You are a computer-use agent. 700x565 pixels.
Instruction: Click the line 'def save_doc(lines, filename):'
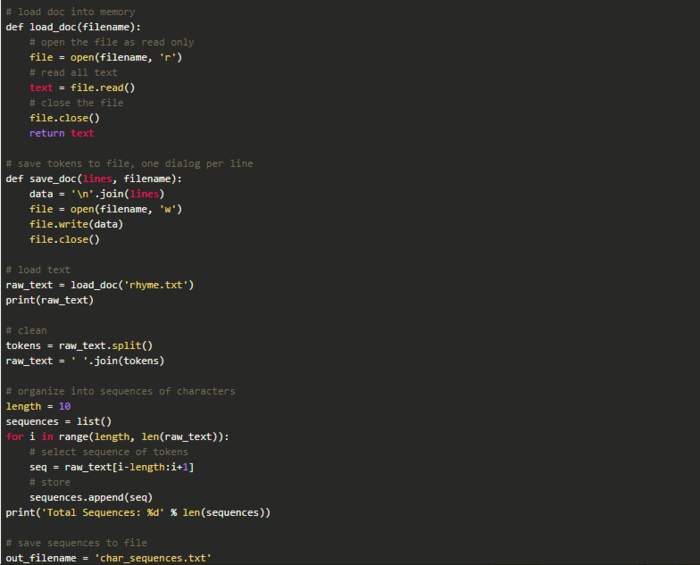[x=94, y=179]
